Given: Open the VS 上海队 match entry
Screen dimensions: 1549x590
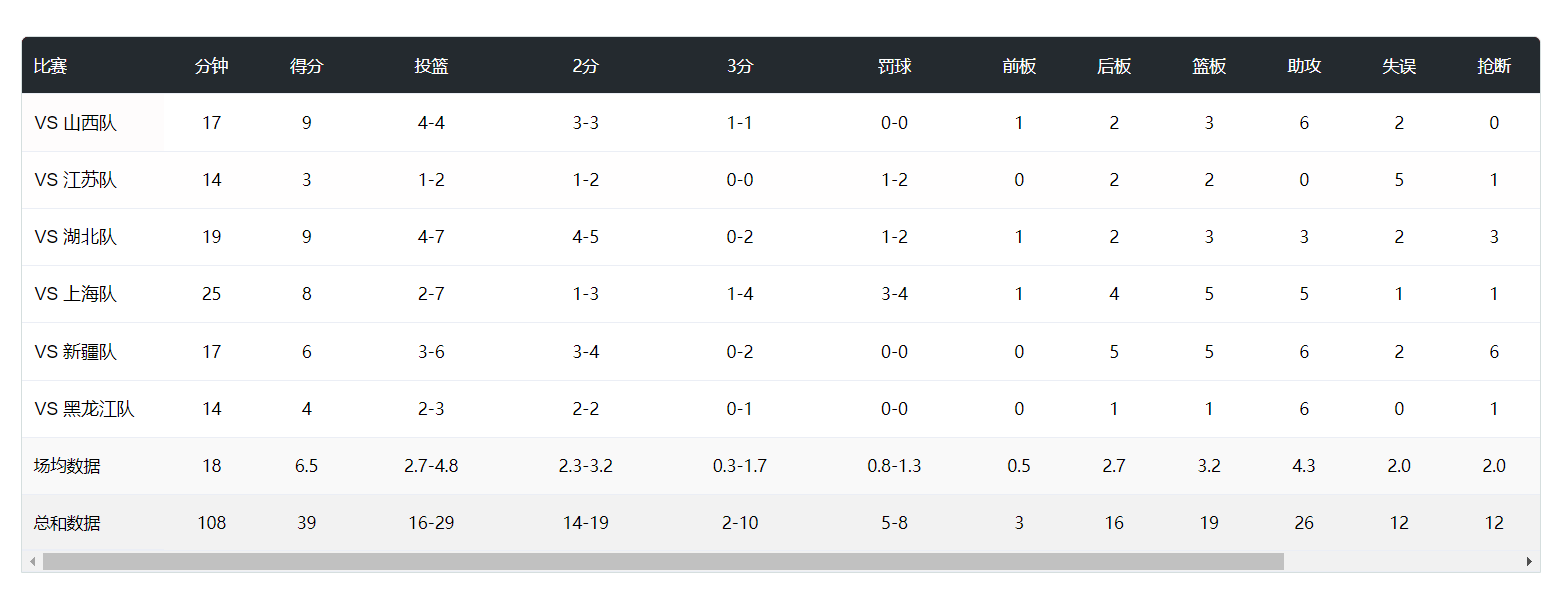Looking at the screenshot, I should click(75, 294).
